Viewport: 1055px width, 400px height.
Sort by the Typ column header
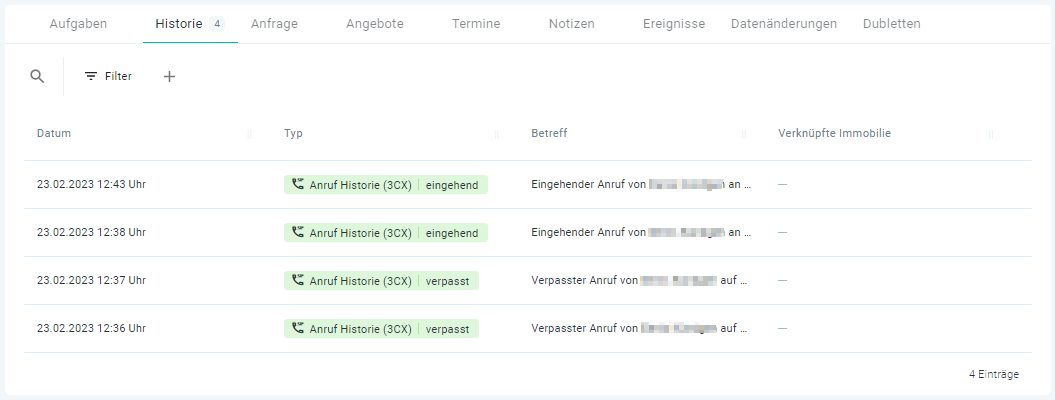click(x=293, y=133)
